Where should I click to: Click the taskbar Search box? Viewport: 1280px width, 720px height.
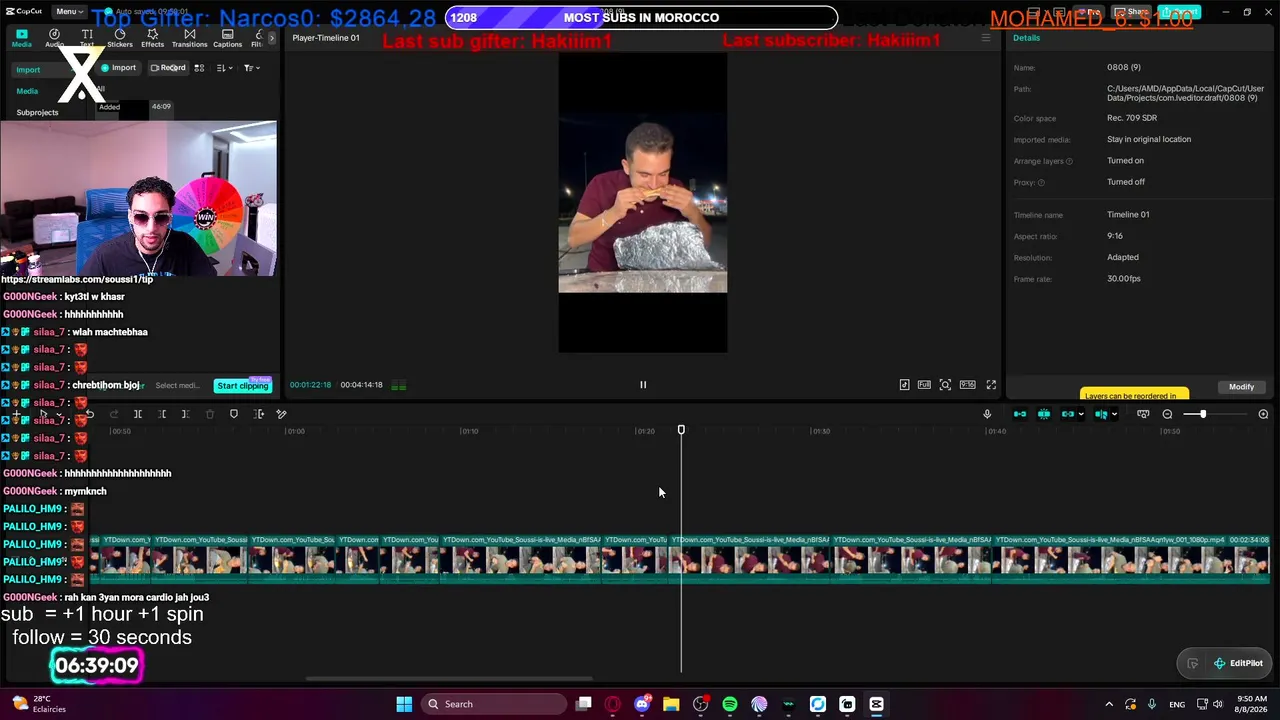point(494,704)
